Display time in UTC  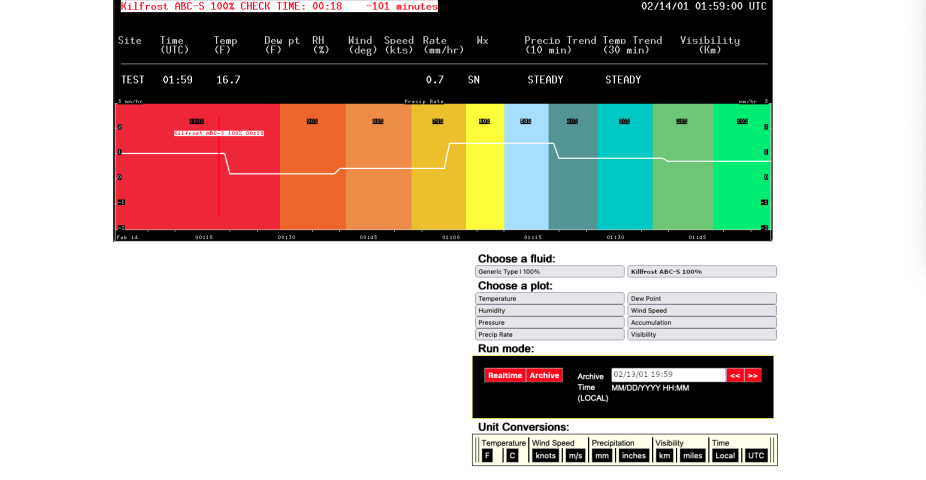(x=757, y=455)
